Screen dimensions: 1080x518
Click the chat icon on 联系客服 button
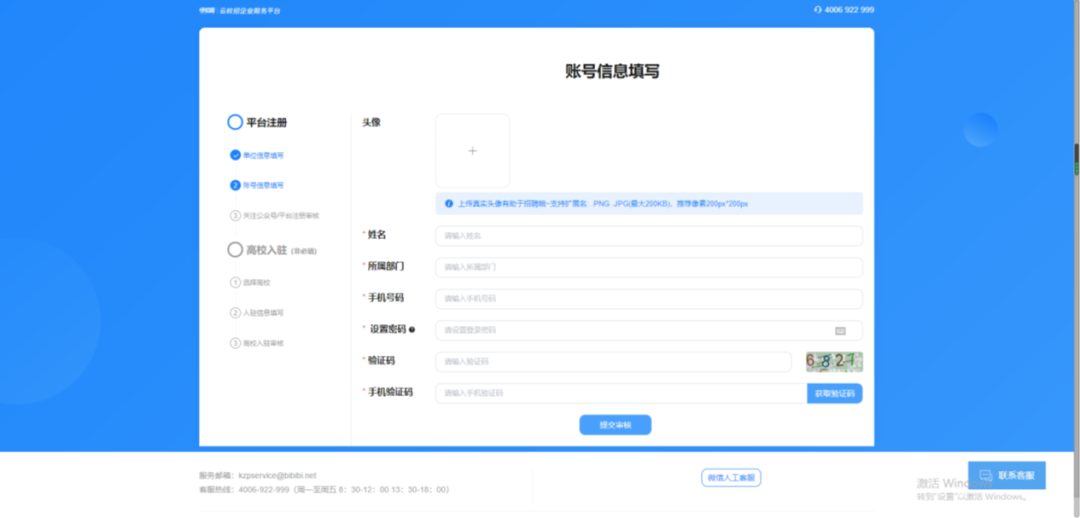coord(986,475)
